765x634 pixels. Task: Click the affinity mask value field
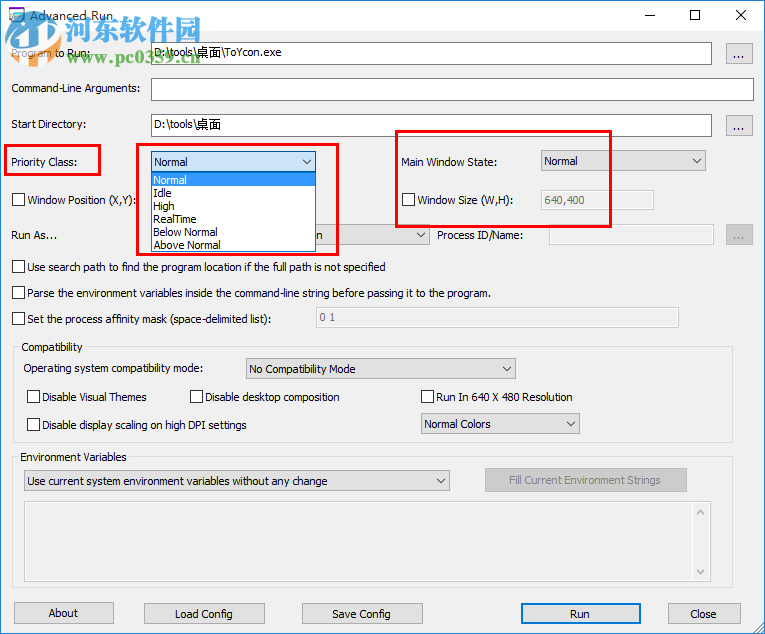click(x=497, y=318)
